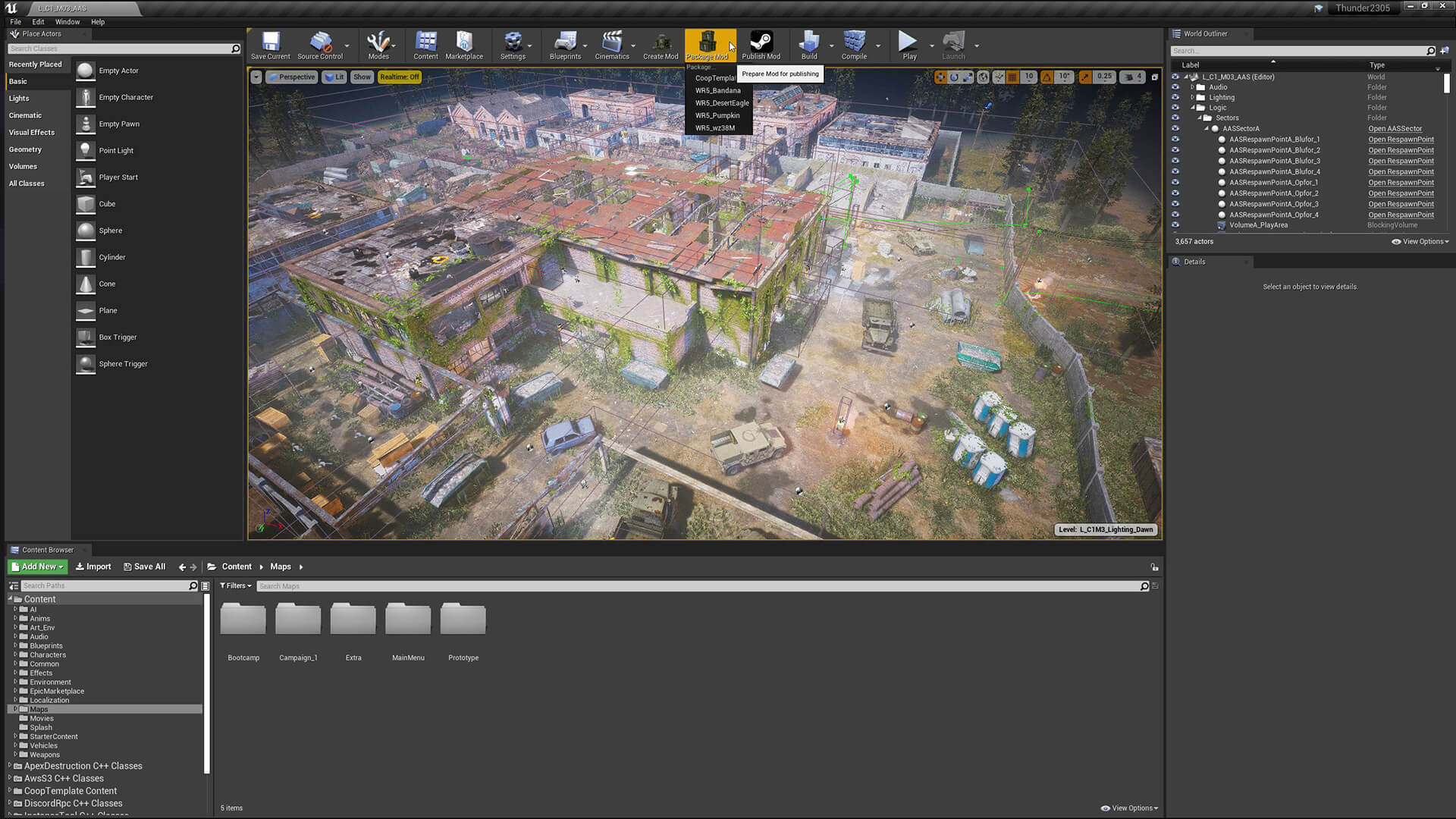Open the camera speed 4 dropdown

point(1132,77)
